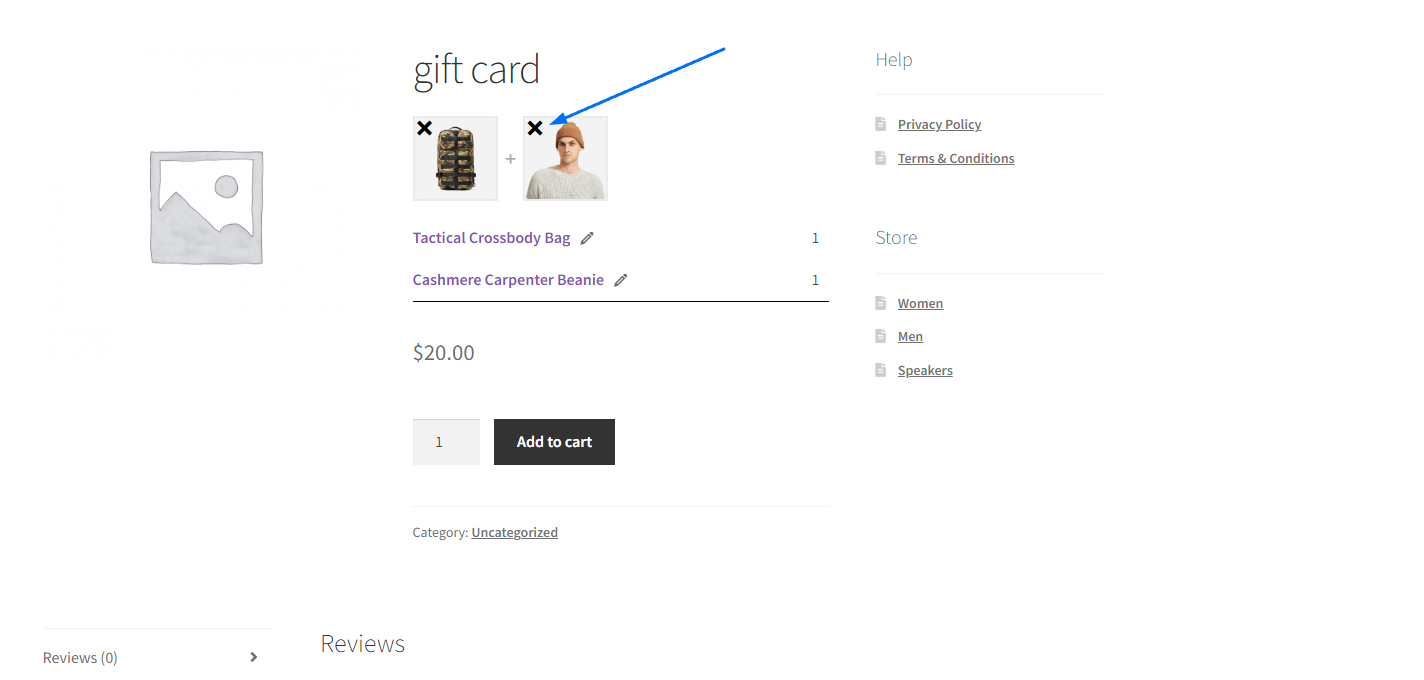
Task: Open the Cashmere Carpenter Beanie product link
Action: coord(508,280)
